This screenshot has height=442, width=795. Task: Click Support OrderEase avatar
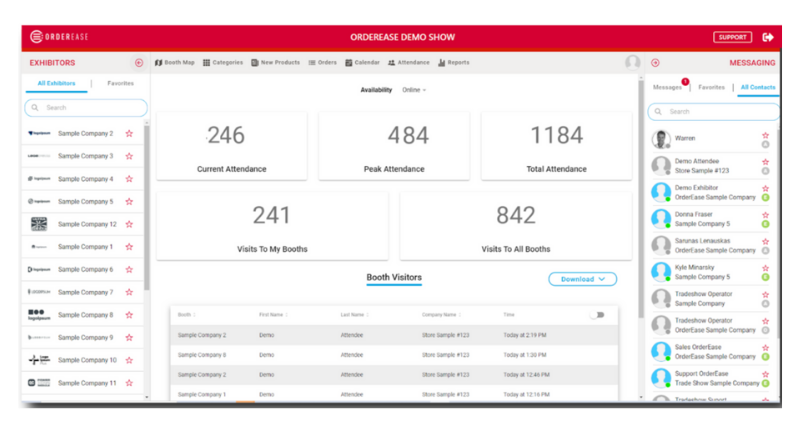[661, 378]
